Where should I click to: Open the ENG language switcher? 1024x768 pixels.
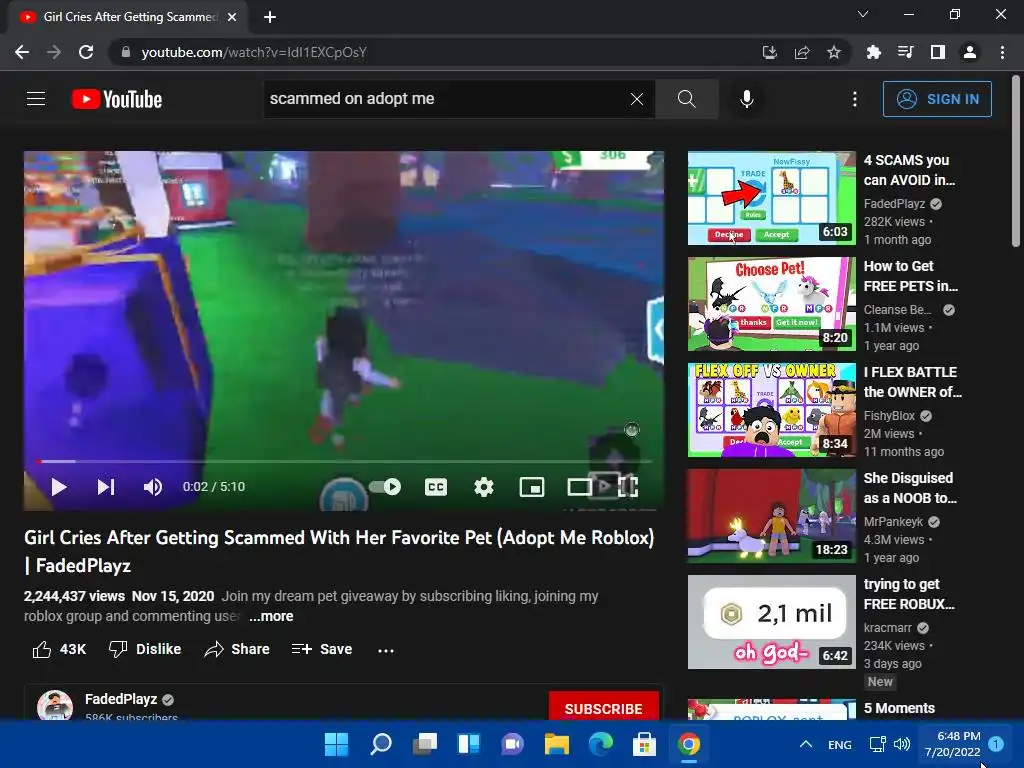pos(839,744)
